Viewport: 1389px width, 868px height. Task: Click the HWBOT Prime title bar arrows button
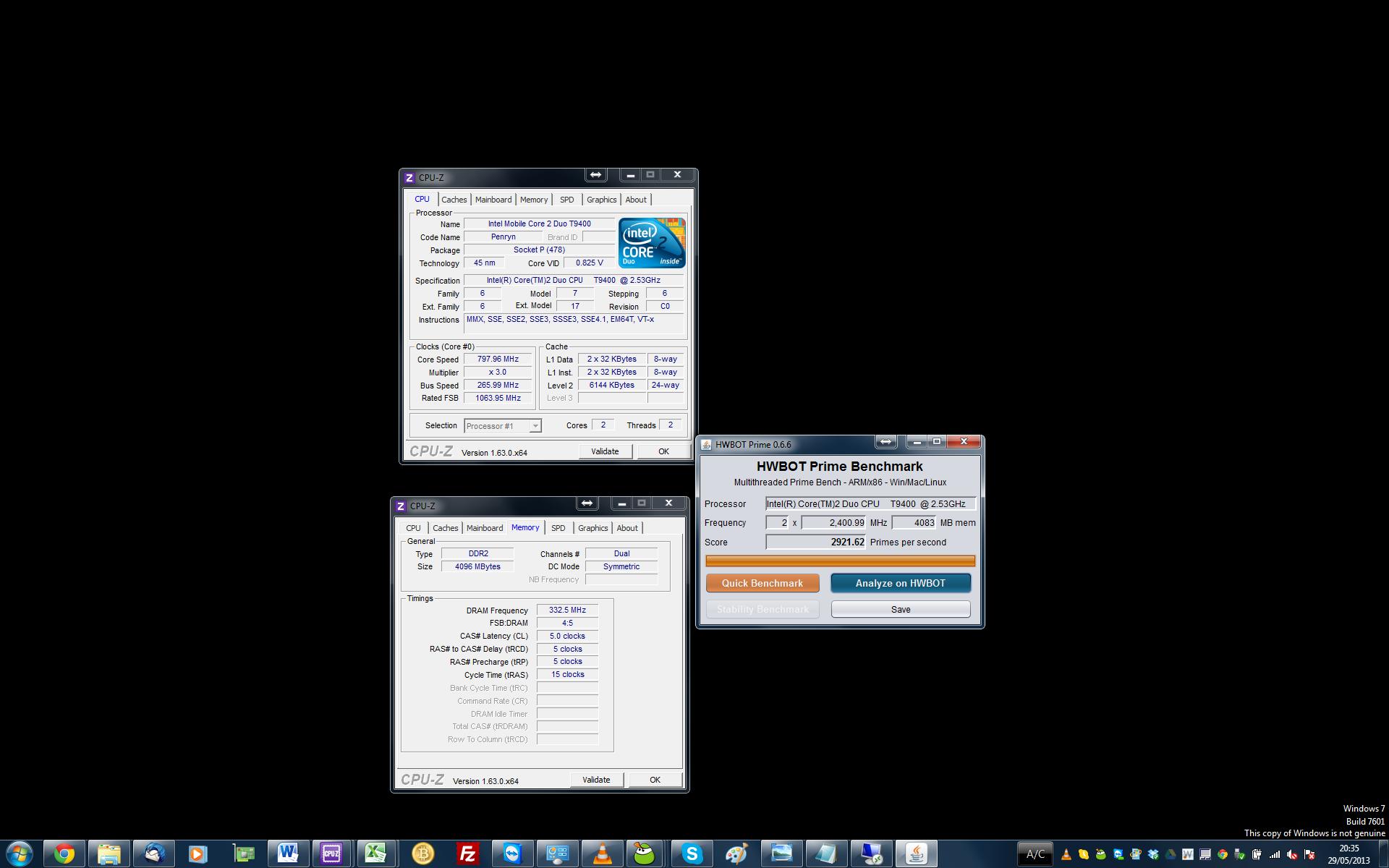(886, 441)
